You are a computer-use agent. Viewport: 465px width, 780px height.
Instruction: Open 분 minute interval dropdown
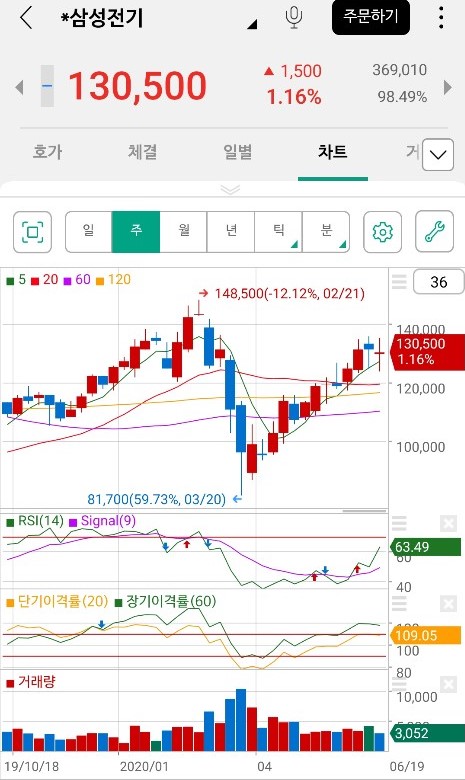326,231
